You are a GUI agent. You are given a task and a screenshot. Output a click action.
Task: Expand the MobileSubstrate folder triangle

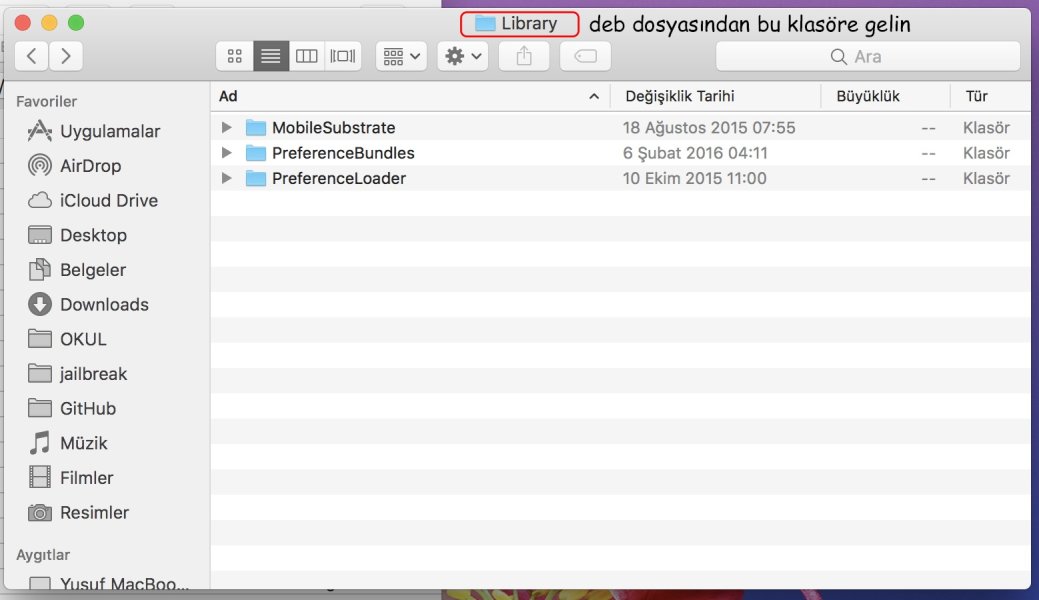click(x=227, y=127)
